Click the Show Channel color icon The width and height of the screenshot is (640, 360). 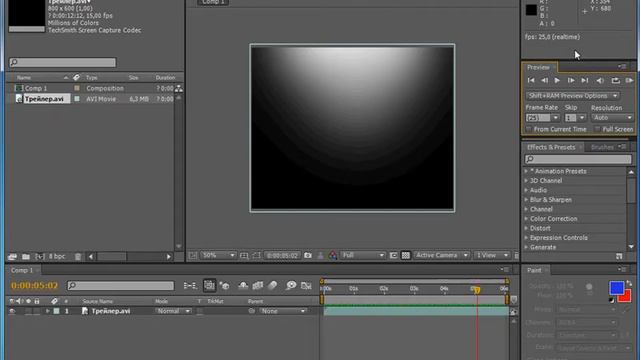[x=333, y=256]
